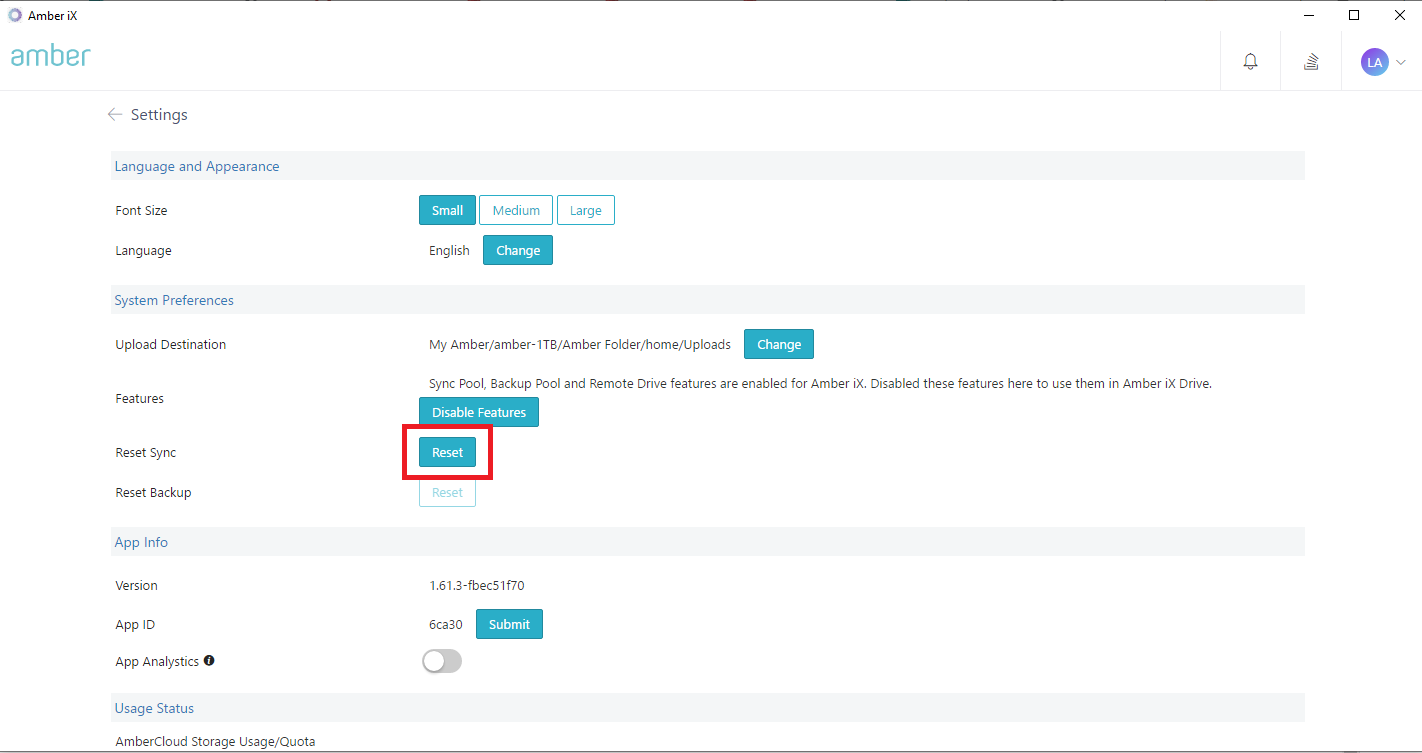Set font size to Medium

516,210
